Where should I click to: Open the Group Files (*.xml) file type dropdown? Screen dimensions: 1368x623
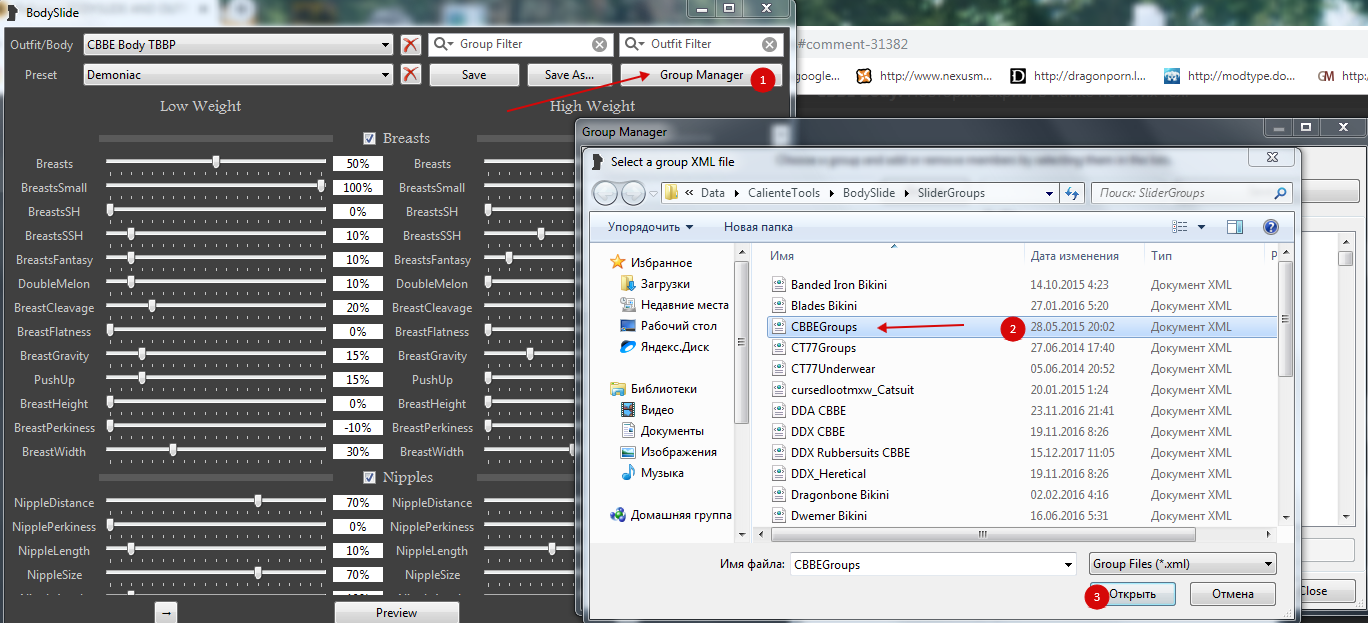pos(1182,564)
